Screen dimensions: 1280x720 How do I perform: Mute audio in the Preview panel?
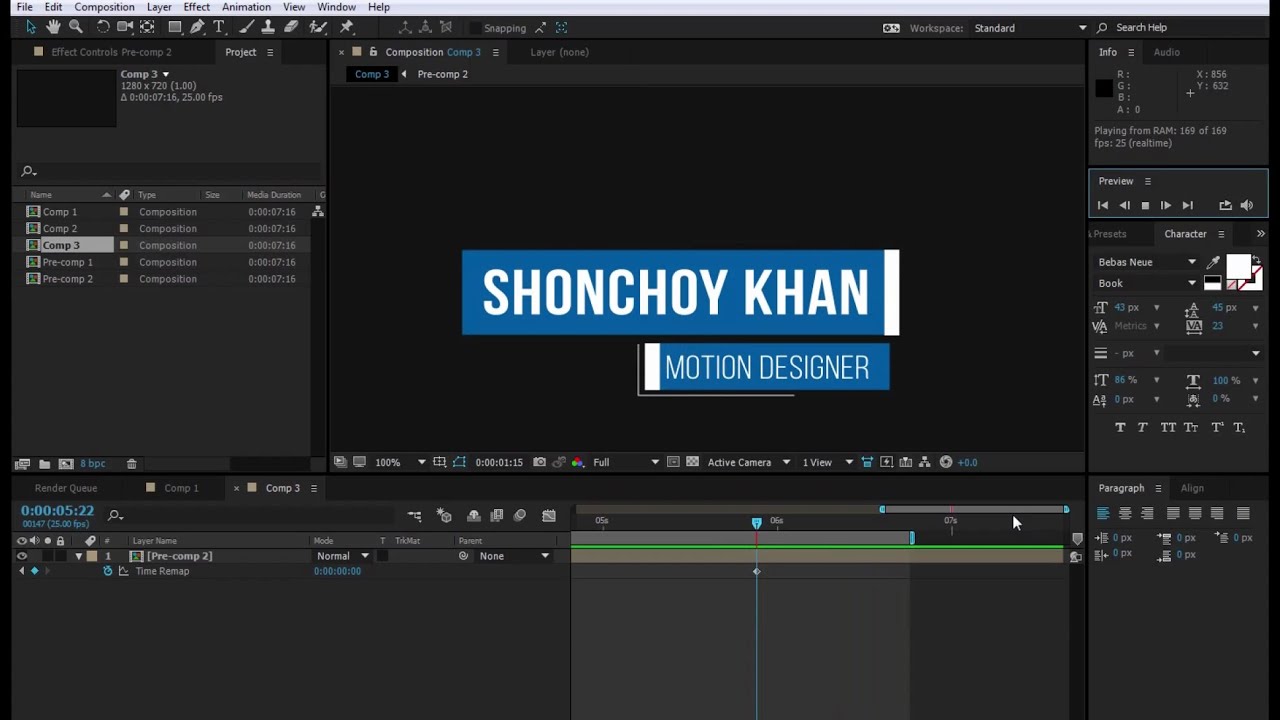tap(1247, 205)
